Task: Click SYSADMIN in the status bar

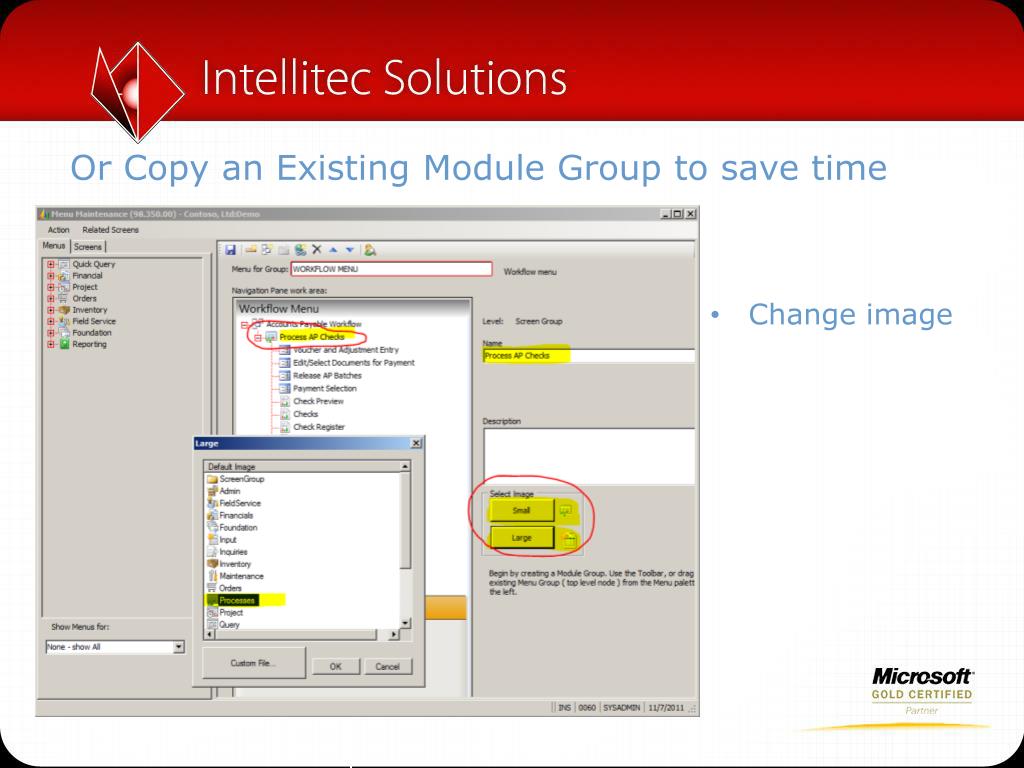Action: 621,708
